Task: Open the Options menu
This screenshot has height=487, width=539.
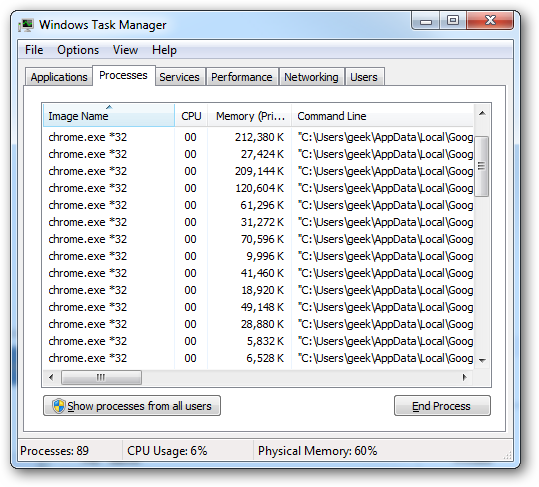Action: point(78,50)
